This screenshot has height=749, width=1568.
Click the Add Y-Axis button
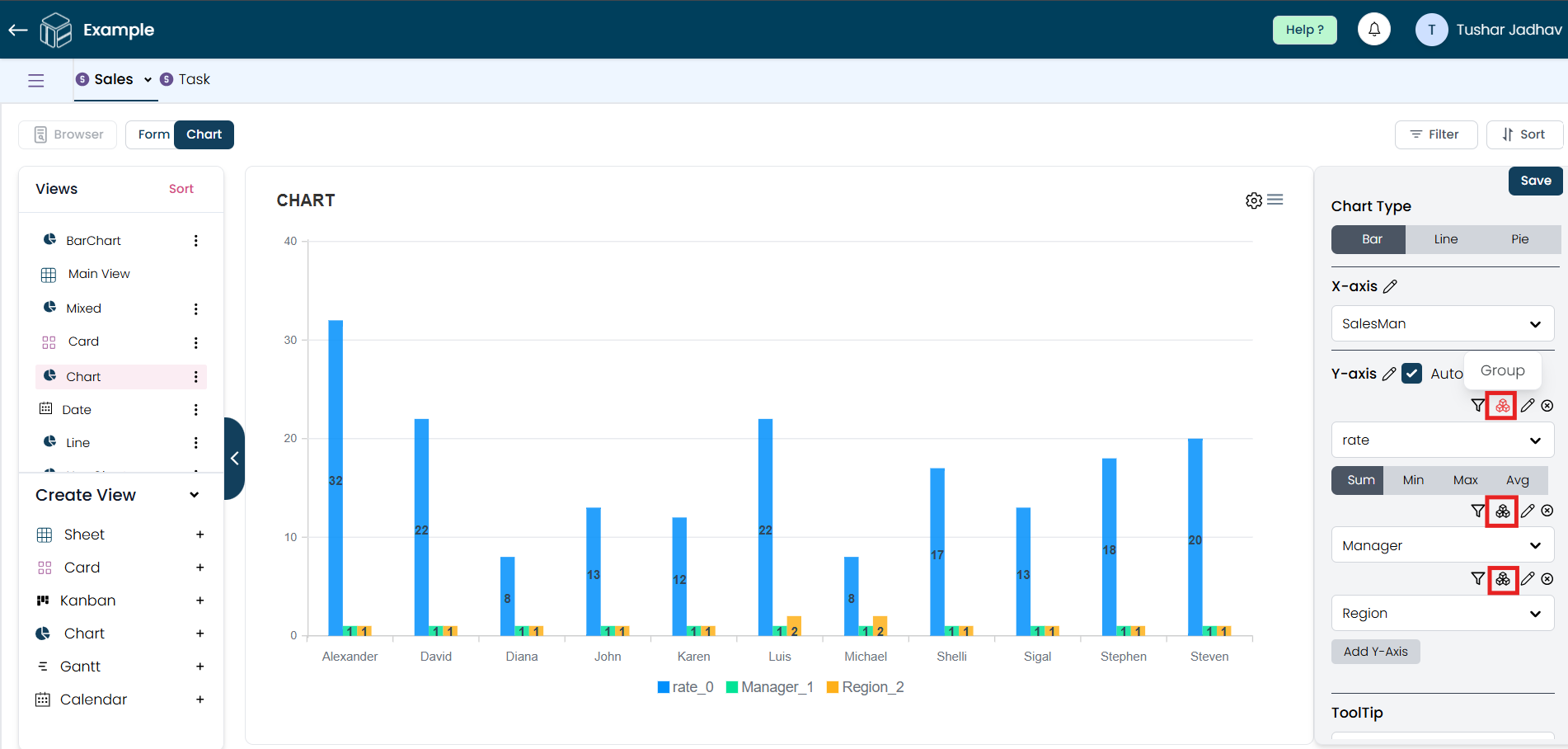click(x=1375, y=652)
